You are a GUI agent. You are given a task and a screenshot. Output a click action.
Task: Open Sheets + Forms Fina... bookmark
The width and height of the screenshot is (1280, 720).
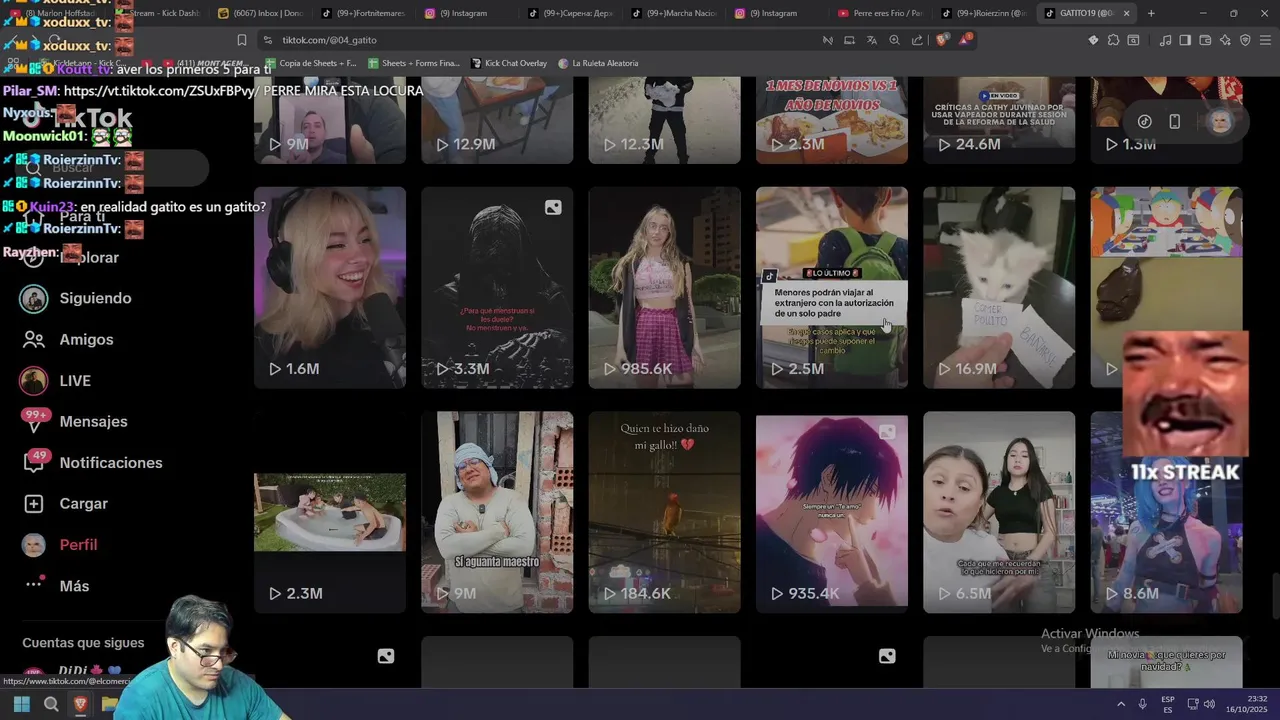(x=413, y=63)
